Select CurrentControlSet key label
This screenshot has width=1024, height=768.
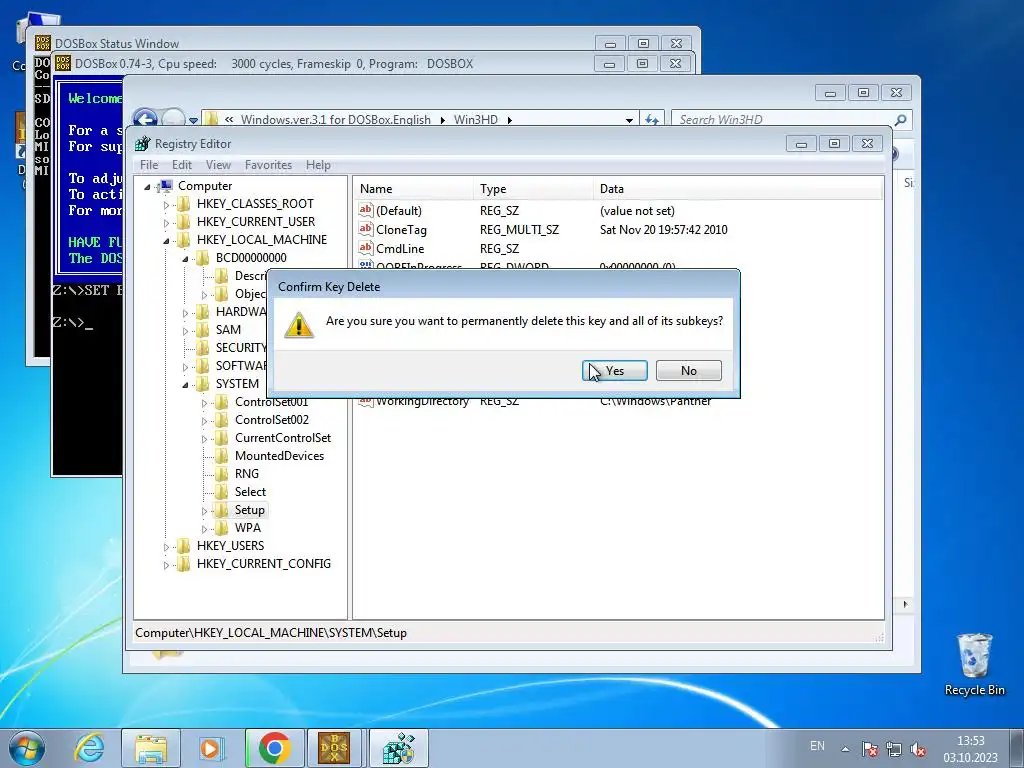pos(283,438)
